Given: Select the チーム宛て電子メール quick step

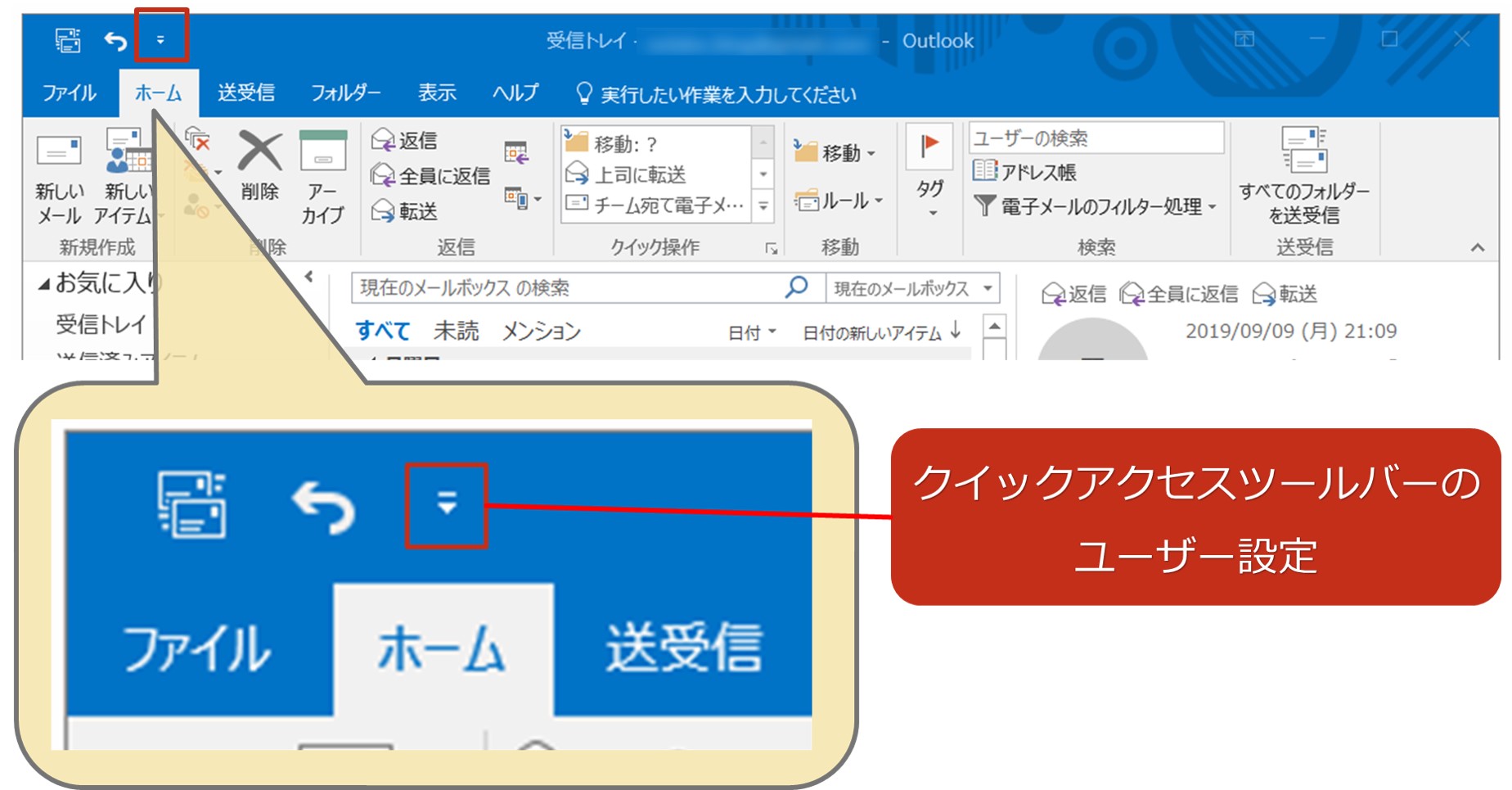Looking at the screenshot, I should (x=655, y=205).
